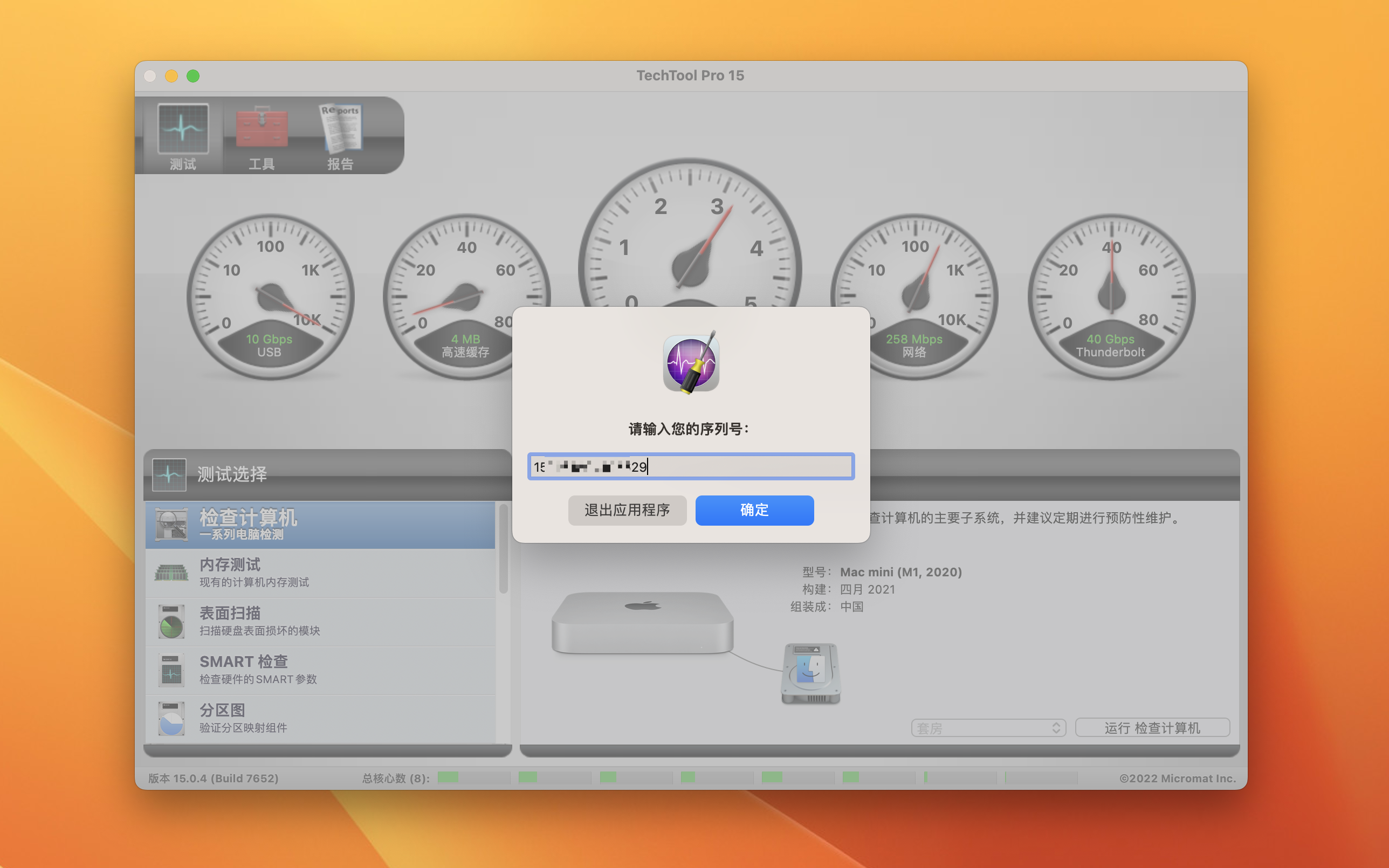Screen dimensions: 1389x868
Task: Click the TechTool Pro app icon in dialog
Action: pos(691,363)
